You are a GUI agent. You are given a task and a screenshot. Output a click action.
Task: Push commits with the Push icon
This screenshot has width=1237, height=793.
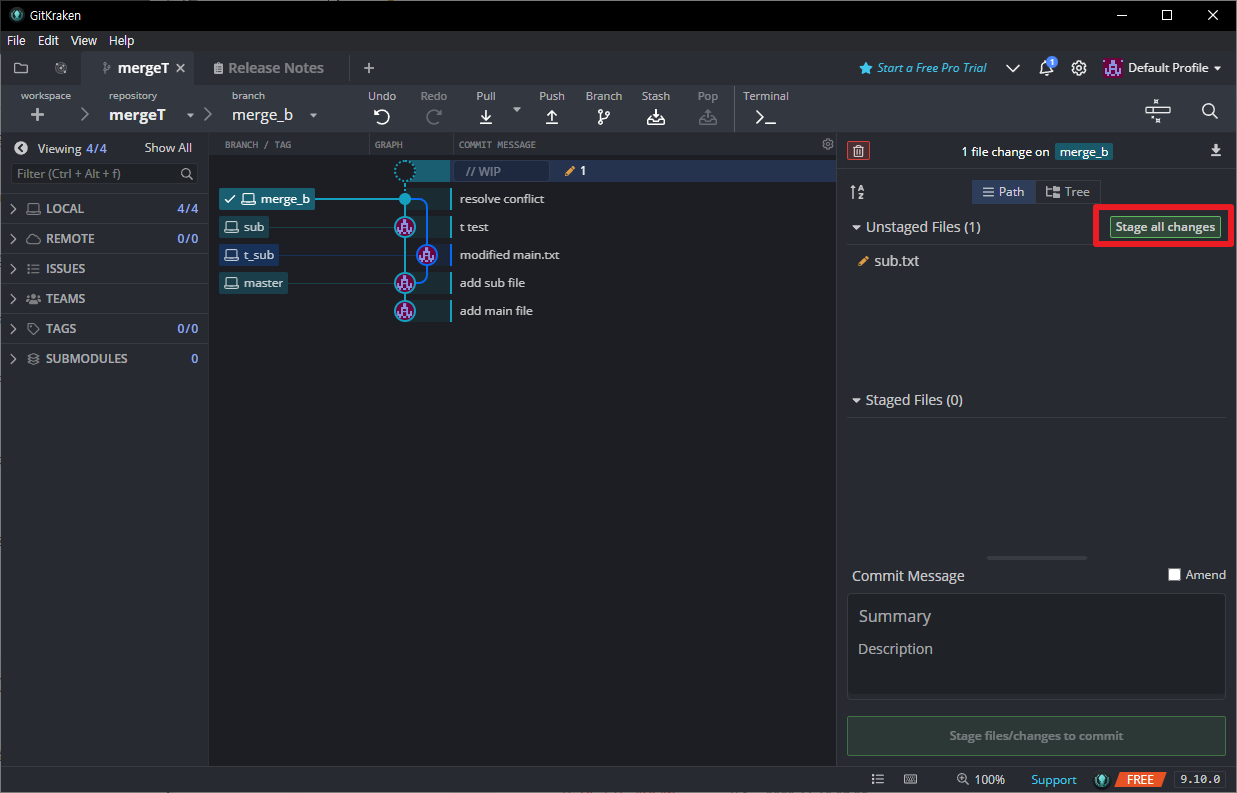coord(552,116)
